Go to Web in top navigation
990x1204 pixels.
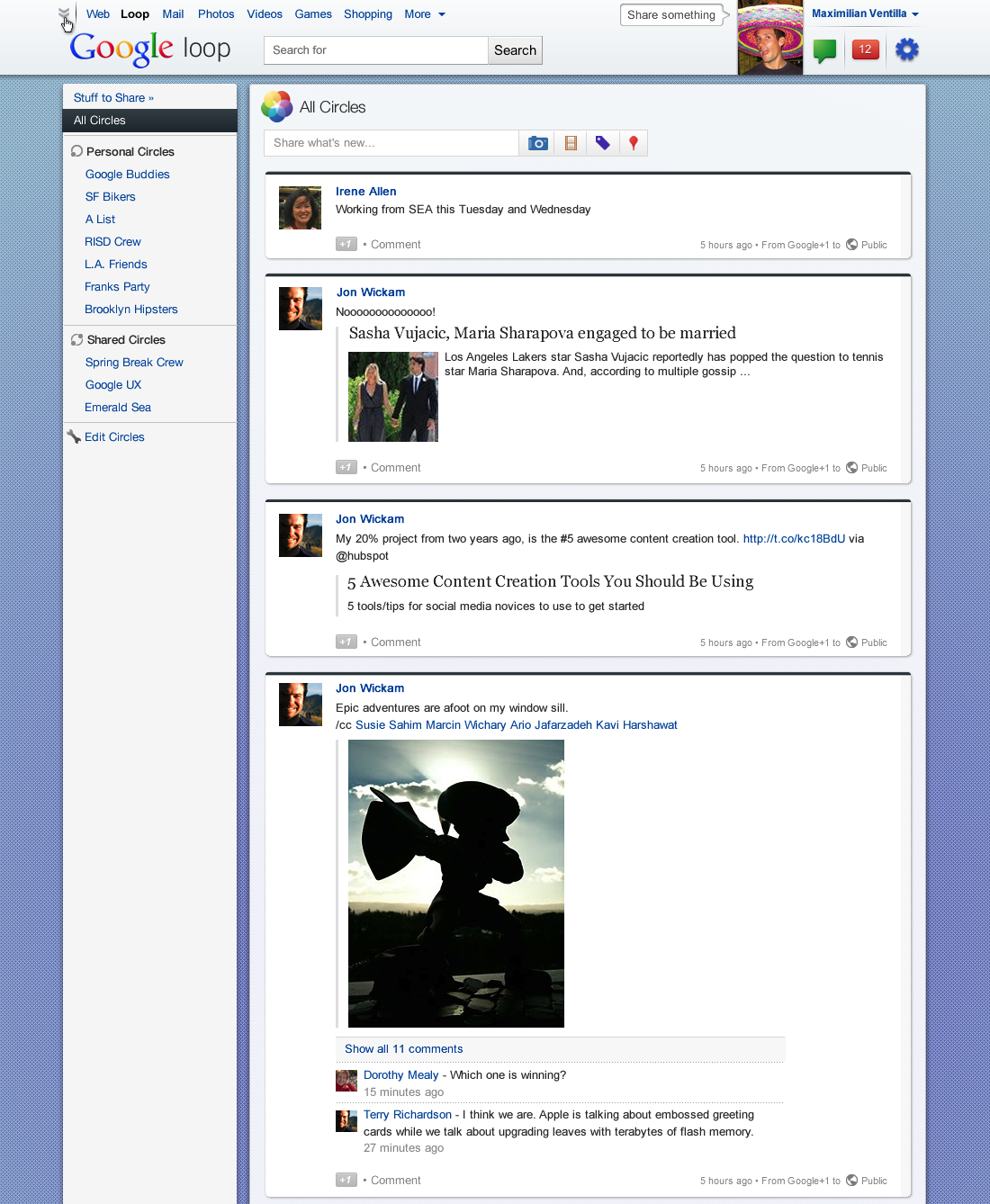pos(98,14)
